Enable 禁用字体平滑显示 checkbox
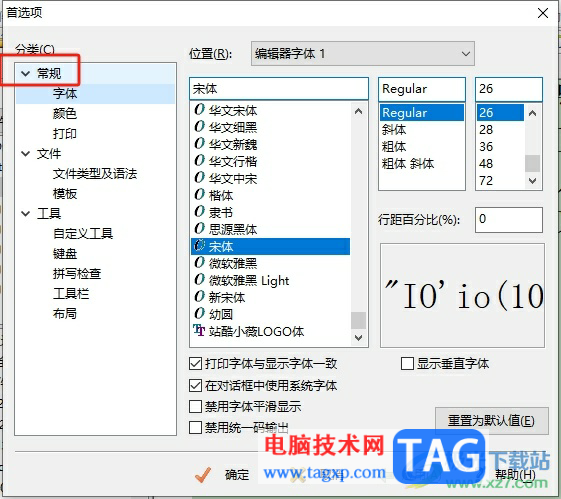Screen dimensions: 561x499 [195, 406]
